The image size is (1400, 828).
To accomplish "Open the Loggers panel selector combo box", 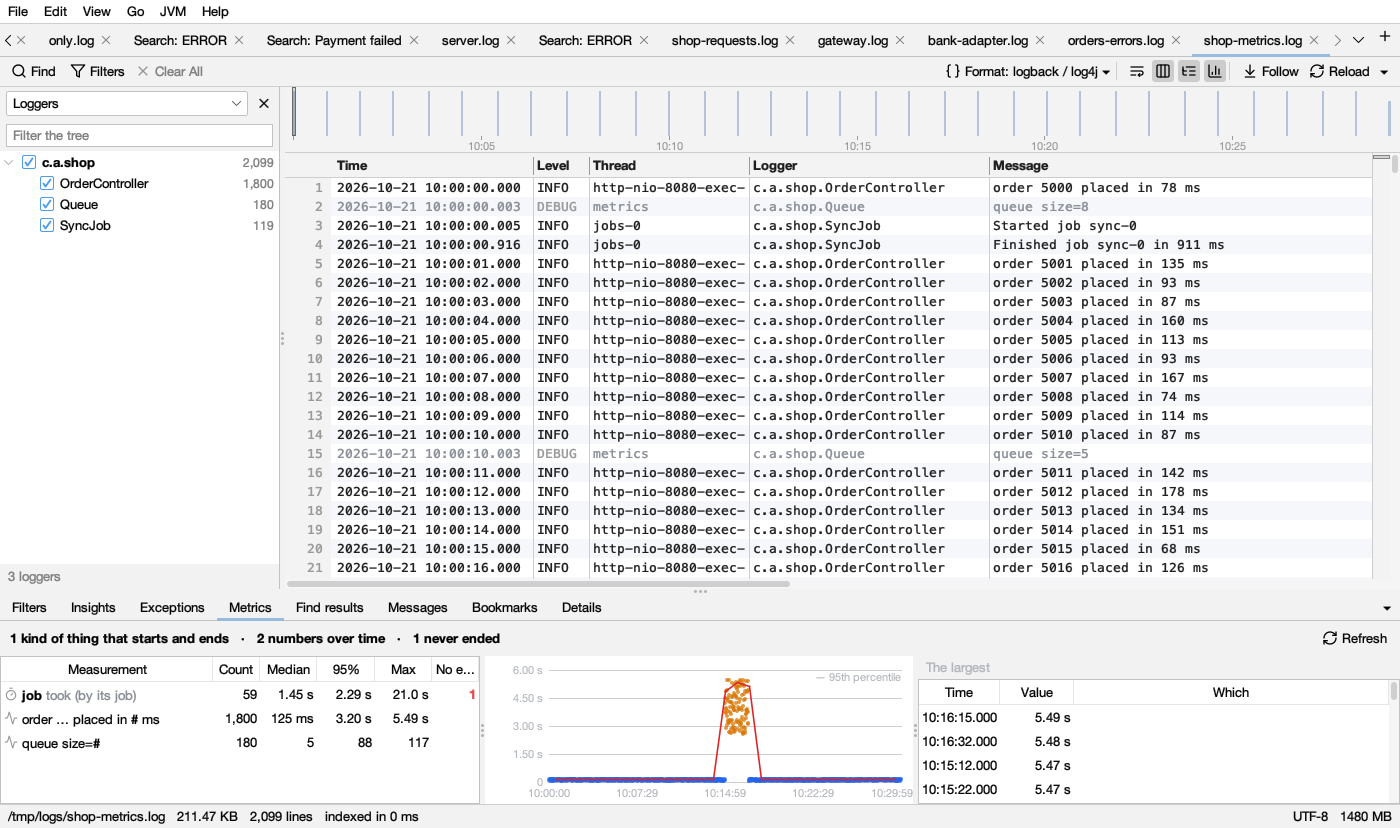I will tap(127, 103).
